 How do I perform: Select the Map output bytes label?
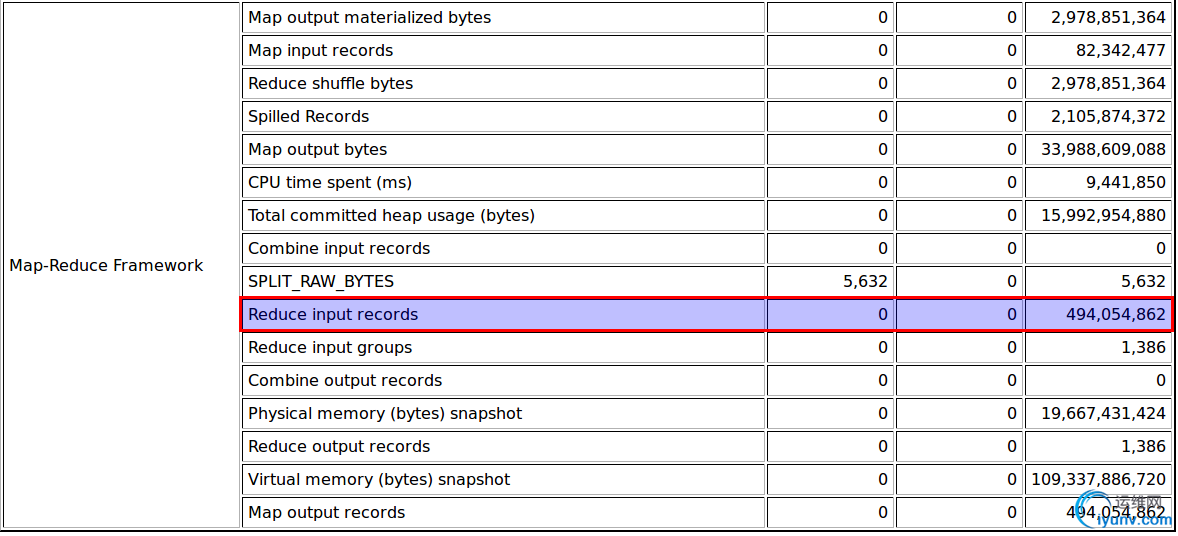tap(318, 150)
